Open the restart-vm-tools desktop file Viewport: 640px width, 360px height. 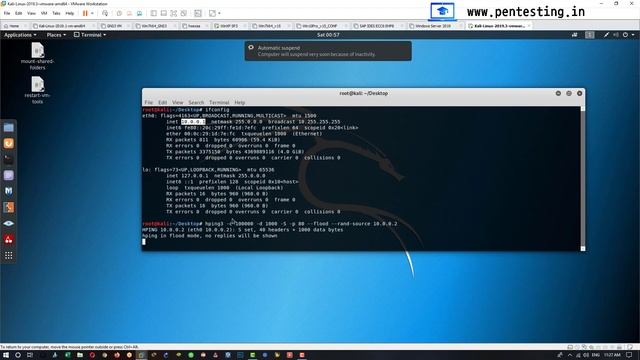[38, 90]
